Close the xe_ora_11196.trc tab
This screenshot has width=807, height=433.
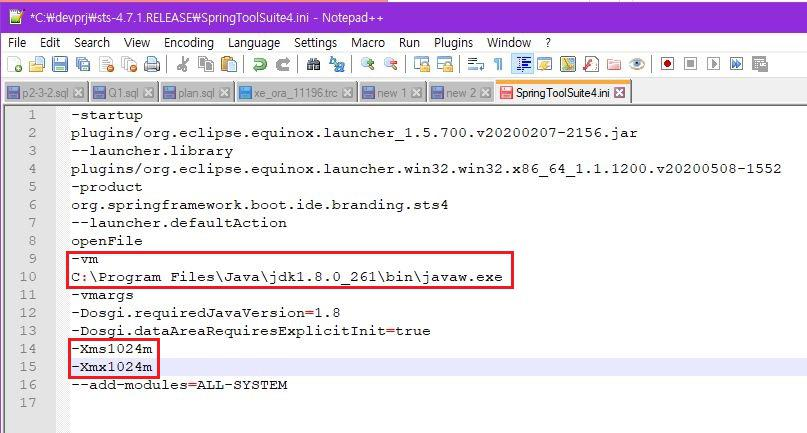pyautogui.click(x=348, y=93)
